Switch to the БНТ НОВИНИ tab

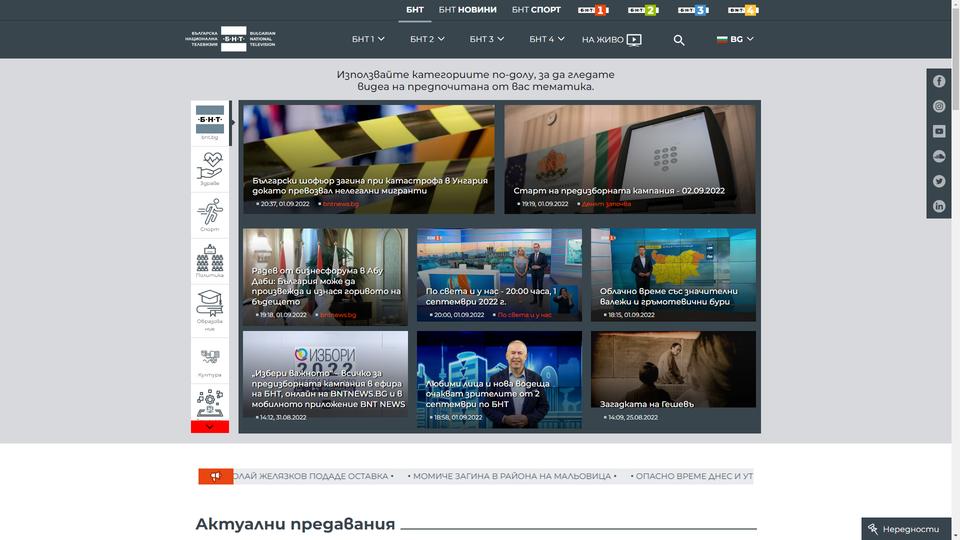coord(467,10)
